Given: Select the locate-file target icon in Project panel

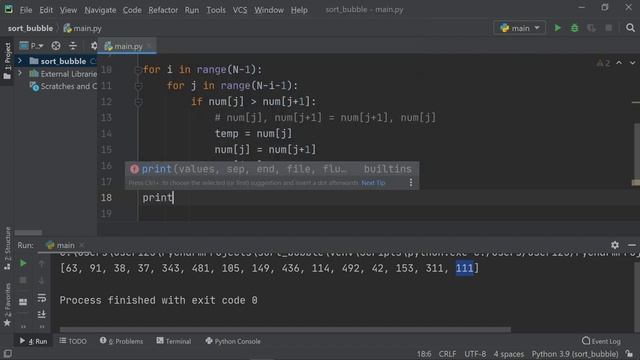Looking at the screenshot, I should click(x=56, y=46).
